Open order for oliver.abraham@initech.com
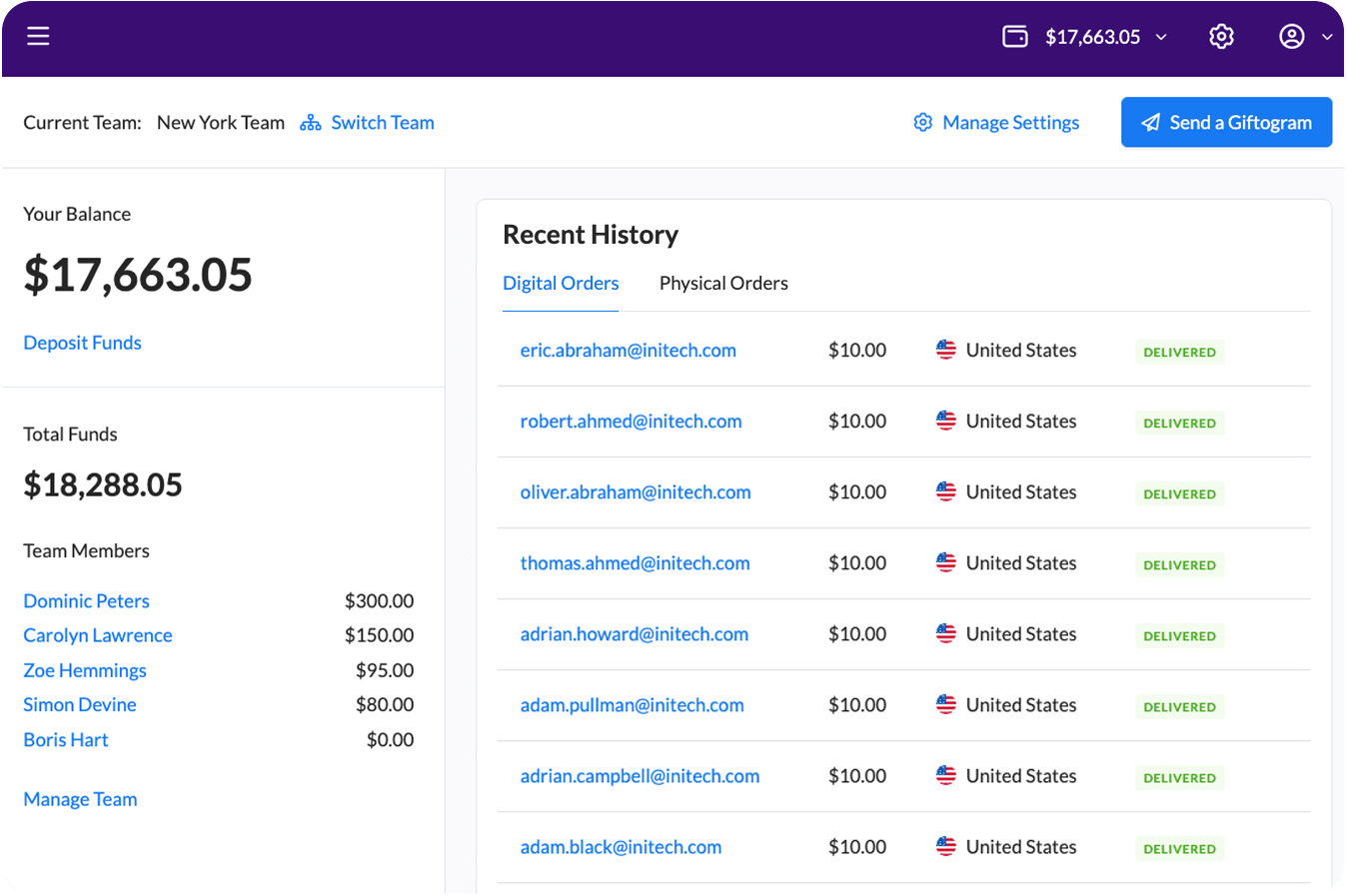1347x896 pixels. (636, 491)
